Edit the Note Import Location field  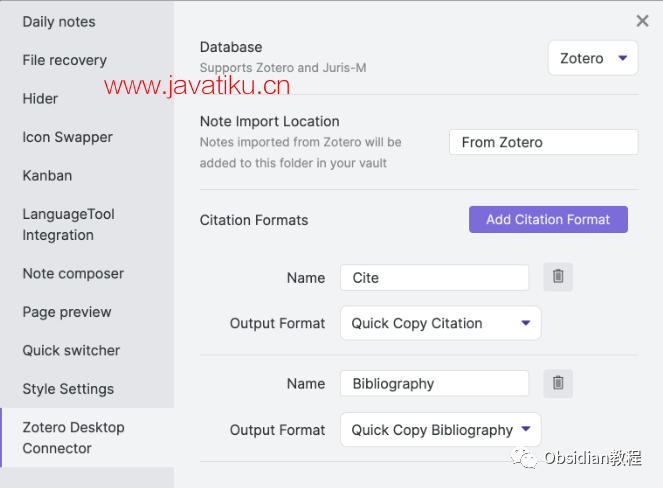(x=543, y=142)
